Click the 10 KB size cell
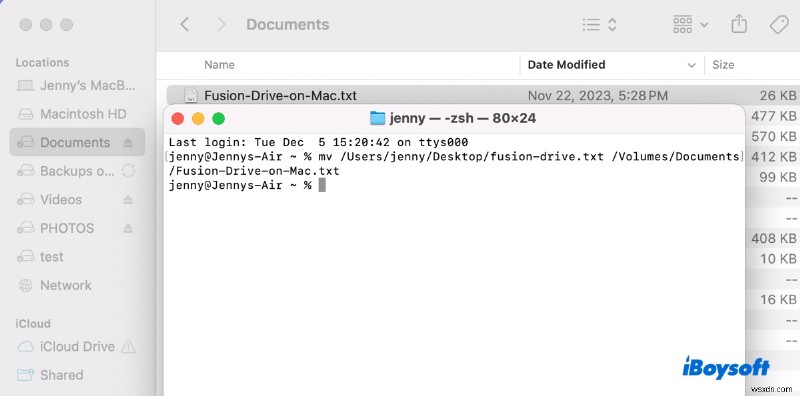 (x=778, y=259)
